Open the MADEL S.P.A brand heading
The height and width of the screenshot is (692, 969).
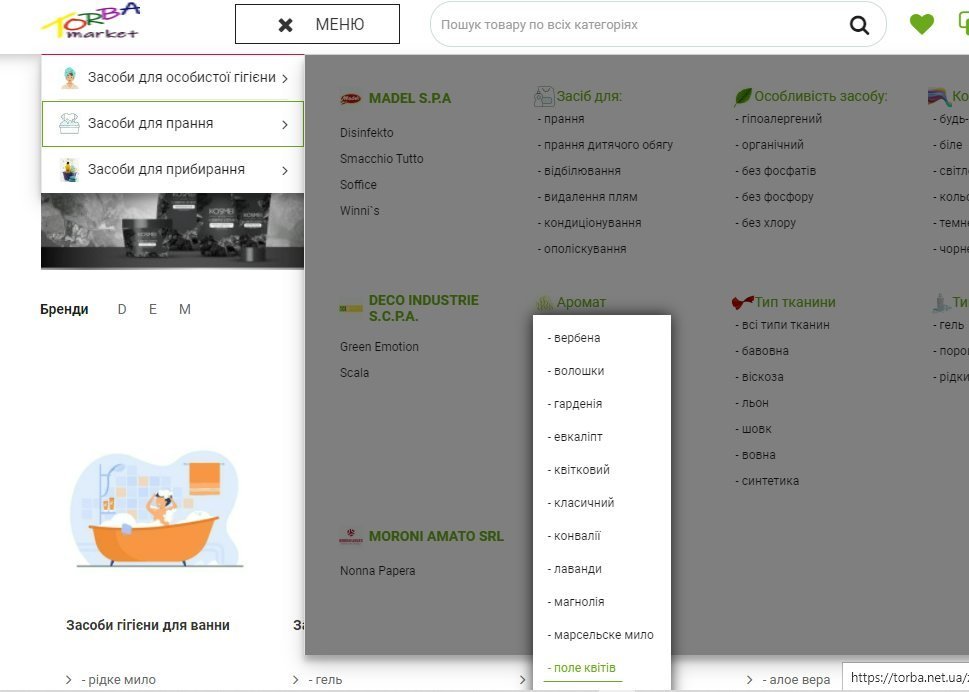pyautogui.click(x=410, y=98)
